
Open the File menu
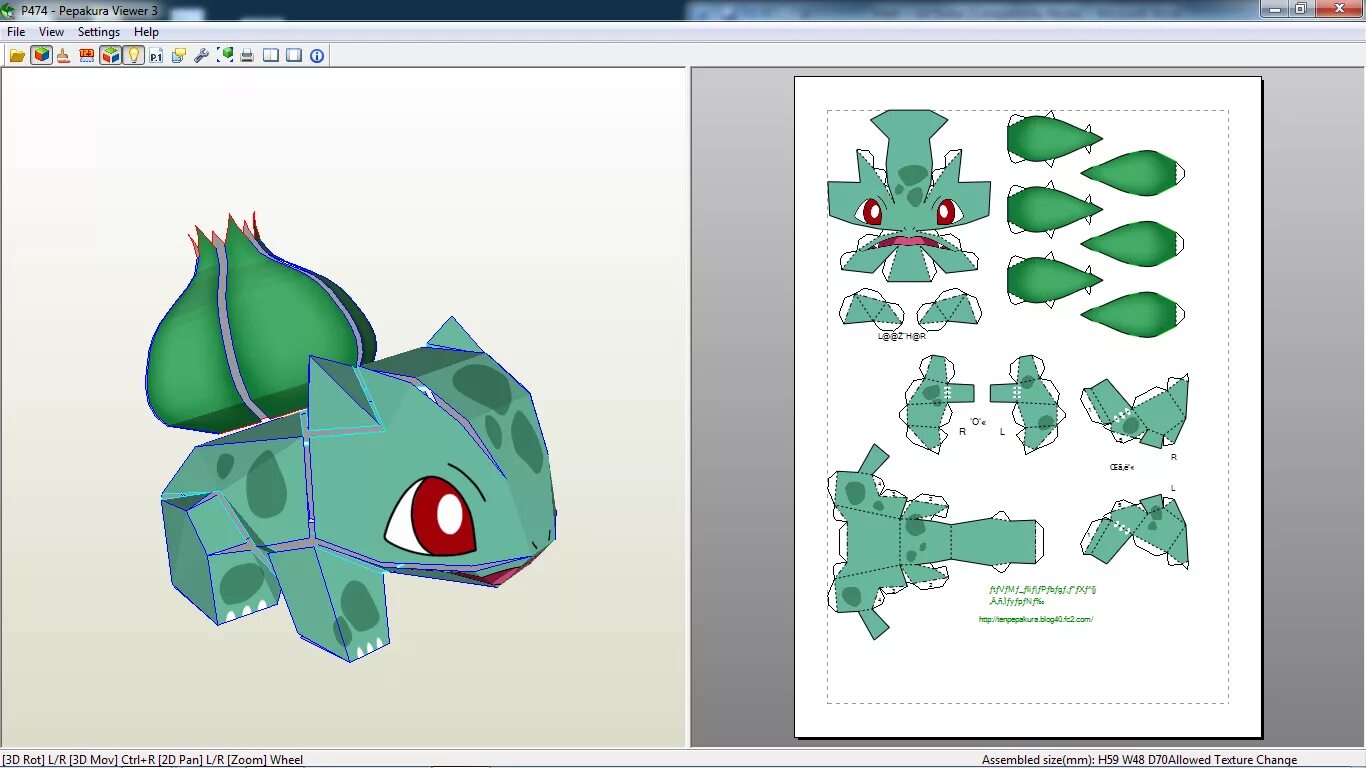pos(16,32)
